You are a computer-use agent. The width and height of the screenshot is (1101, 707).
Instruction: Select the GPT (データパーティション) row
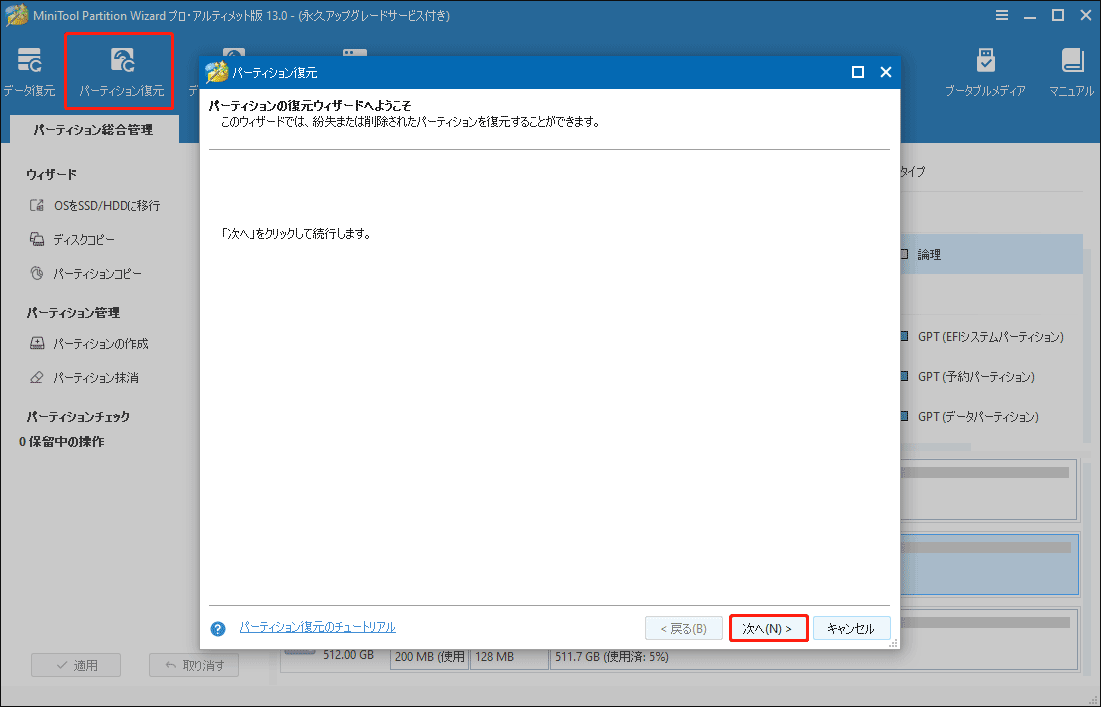[x=991, y=416]
